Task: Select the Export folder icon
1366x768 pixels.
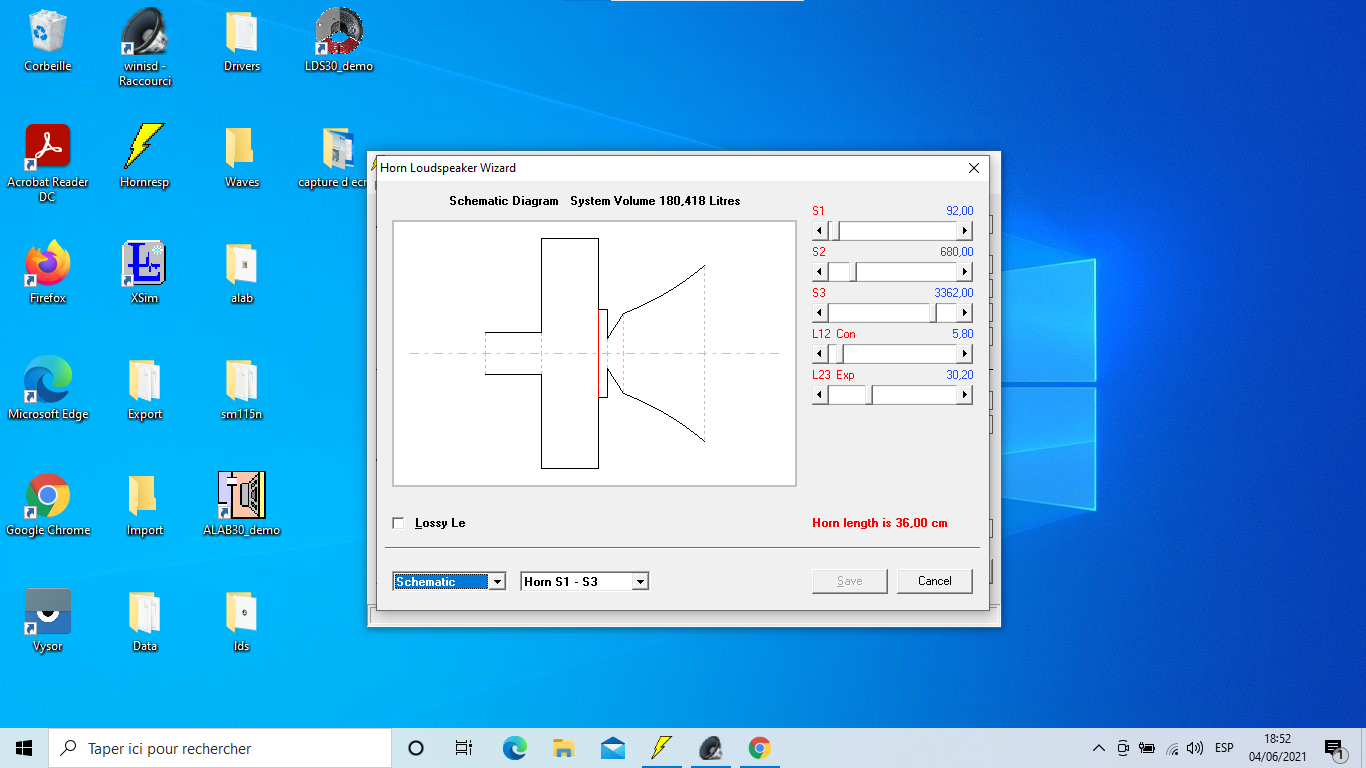Action: pyautogui.click(x=145, y=387)
